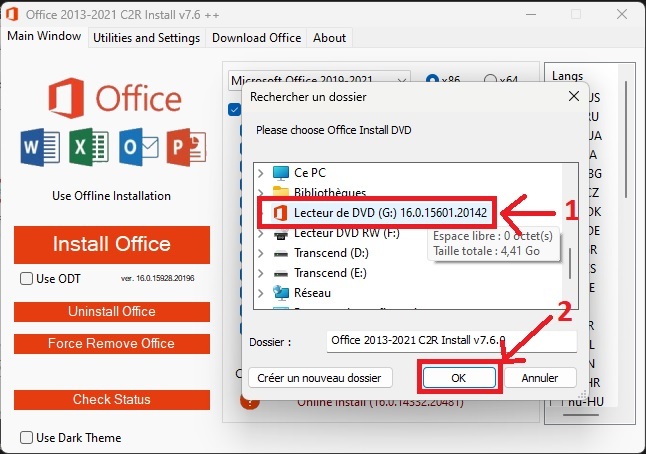Viewport: 646px width, 454px height.
Task: Toggle the hu-HU language checkbox
Action: click(554, 402)
